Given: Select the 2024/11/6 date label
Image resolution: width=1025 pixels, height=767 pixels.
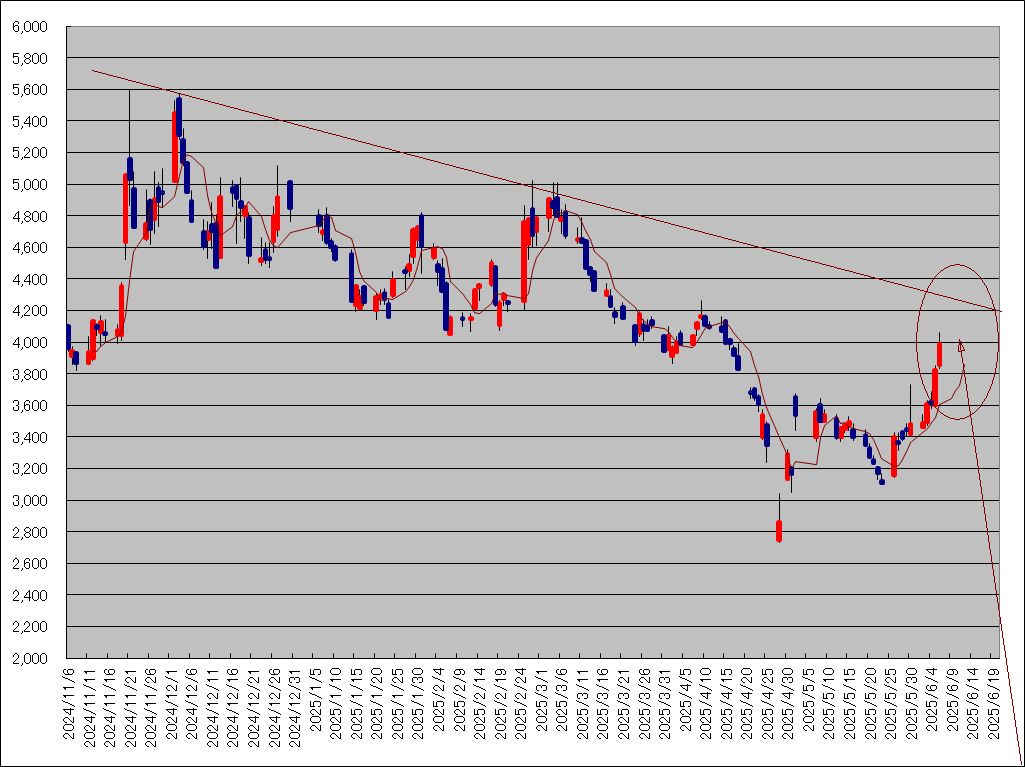Looking at the screenshot, I should (x=68, y=703).
